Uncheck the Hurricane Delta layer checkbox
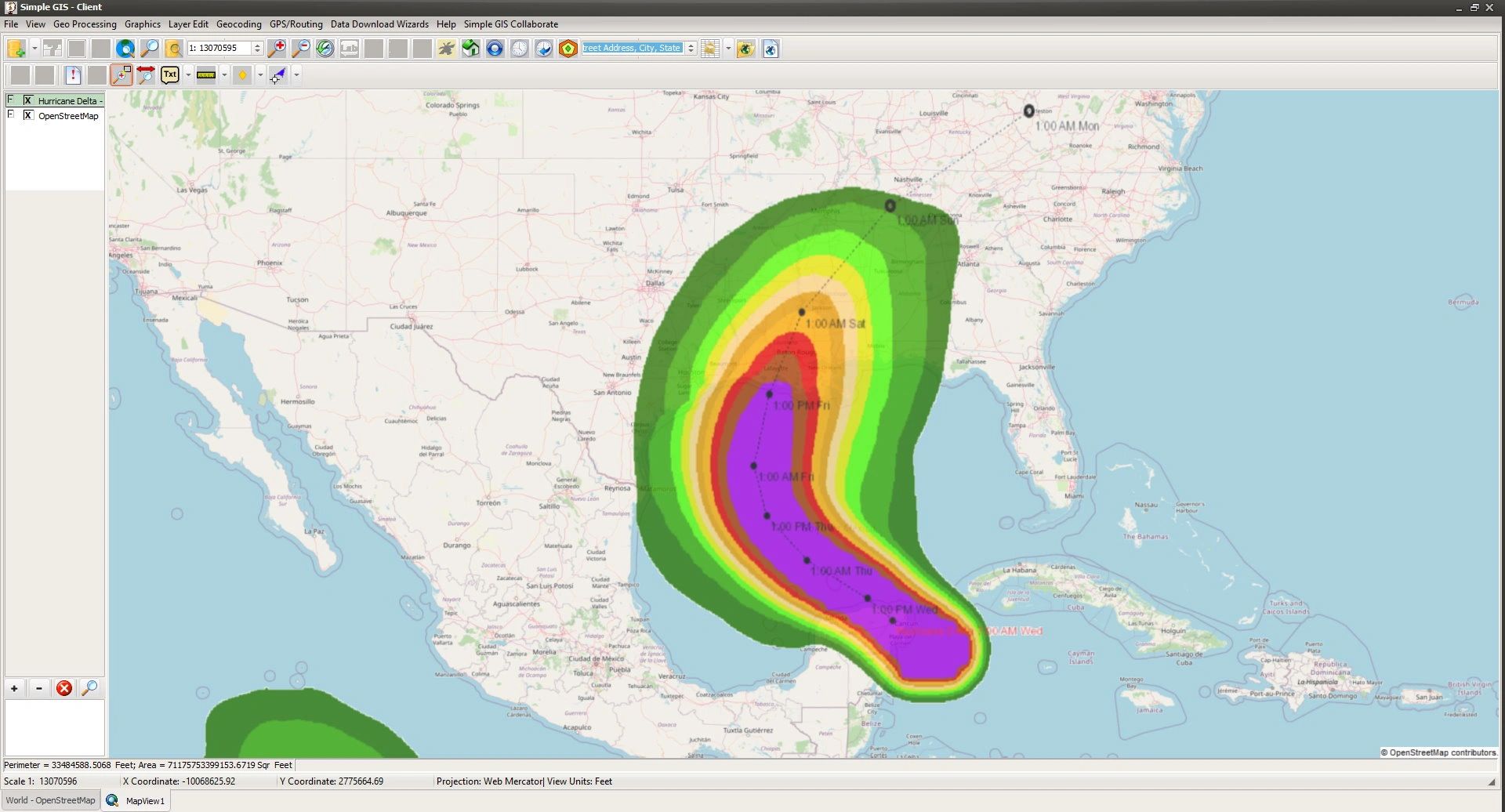The image size is (1505, 812). [28, 100]
